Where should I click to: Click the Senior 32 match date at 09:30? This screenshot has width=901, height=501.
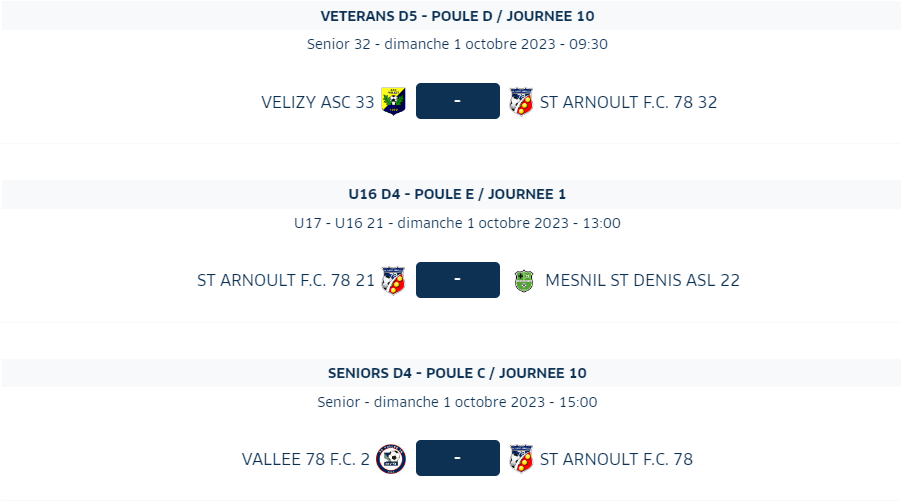tap(457, 44)
